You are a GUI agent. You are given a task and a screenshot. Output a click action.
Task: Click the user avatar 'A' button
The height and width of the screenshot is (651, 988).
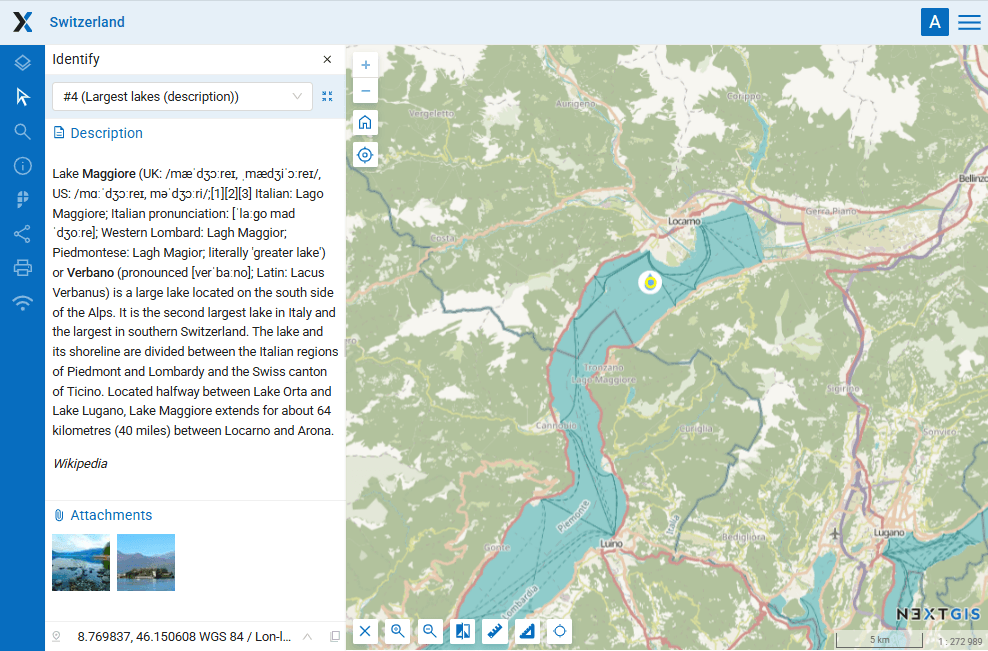(x=934, y=22)
